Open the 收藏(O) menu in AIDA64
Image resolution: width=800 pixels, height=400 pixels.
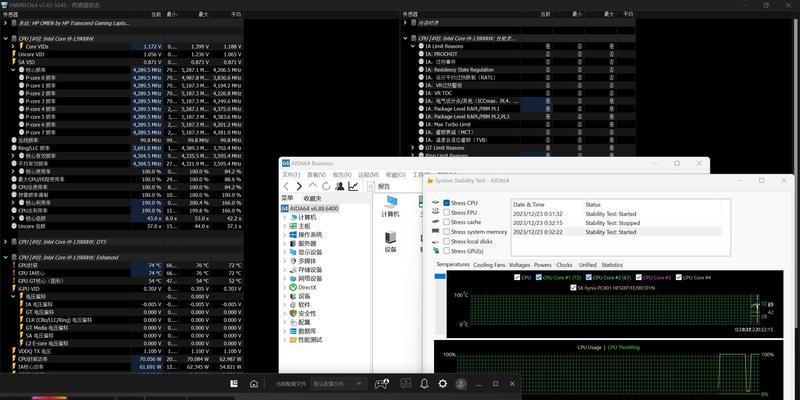pos(395,174)
